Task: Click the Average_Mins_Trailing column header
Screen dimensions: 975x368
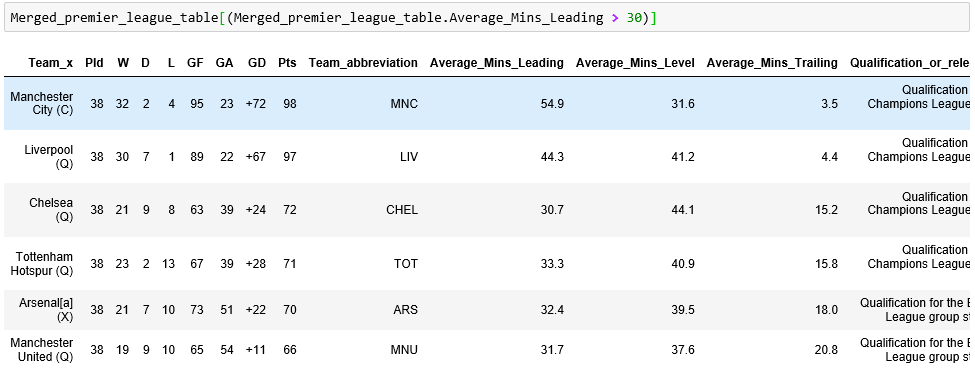Action: [772, 63]
